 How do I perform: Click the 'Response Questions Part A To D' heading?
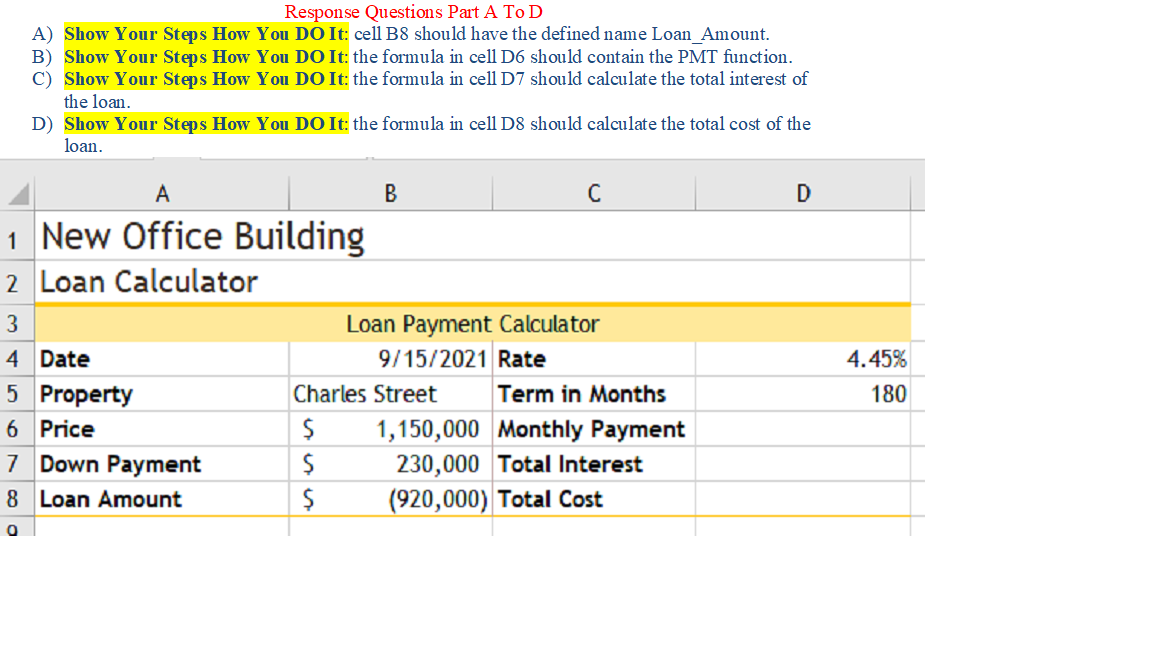(414, 12)
